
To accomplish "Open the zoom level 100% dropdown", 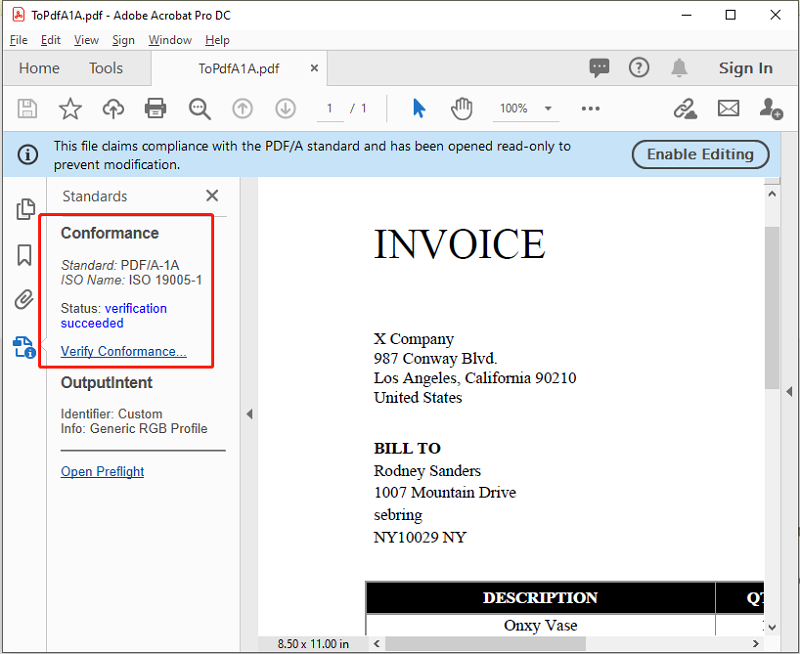I will pos(525,108).
